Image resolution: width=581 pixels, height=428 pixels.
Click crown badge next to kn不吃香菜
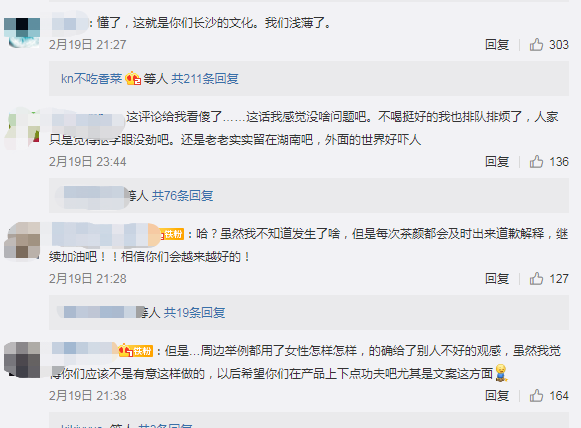pos(133,79)
